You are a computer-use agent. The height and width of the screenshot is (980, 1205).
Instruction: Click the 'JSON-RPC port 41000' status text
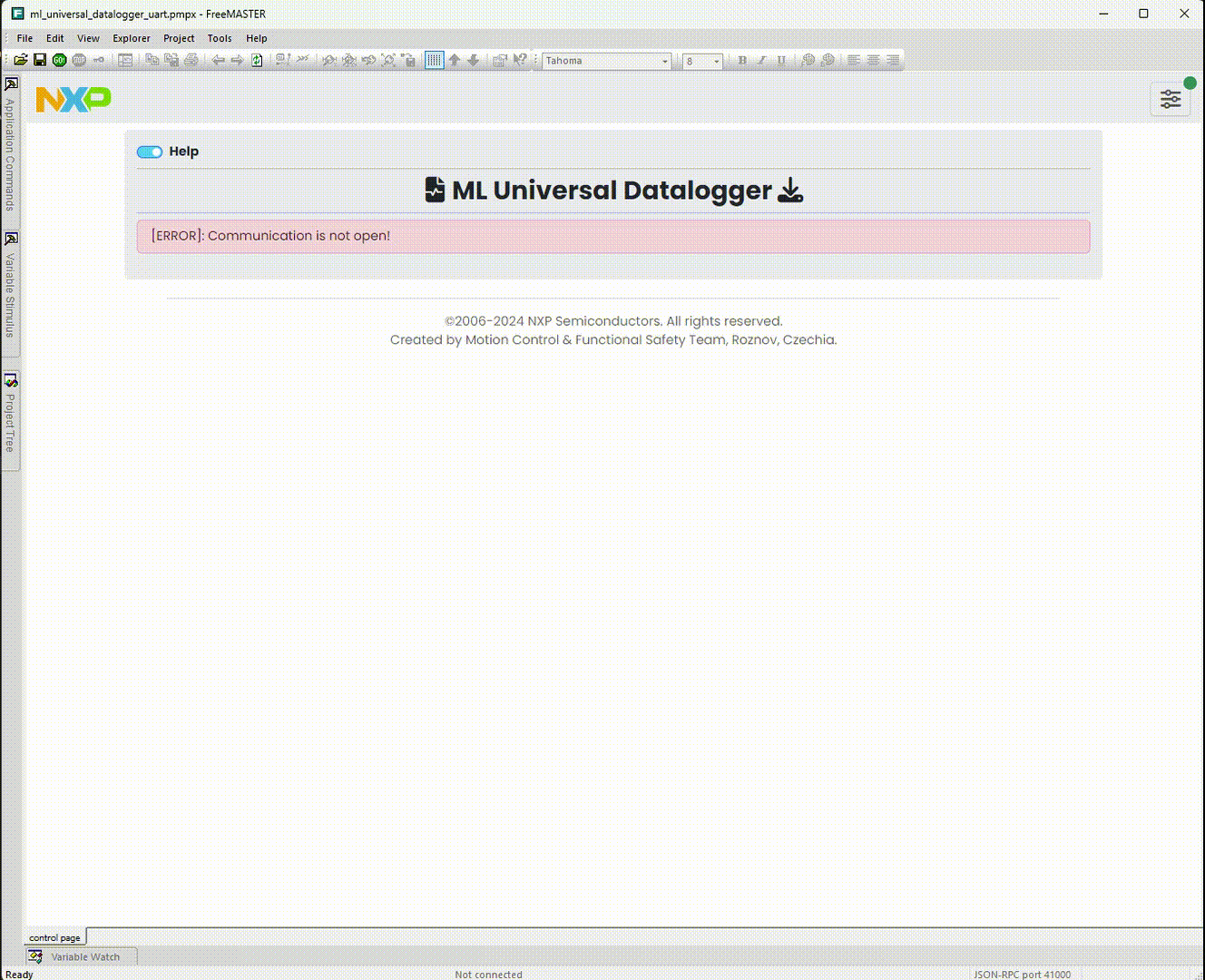[1022, 975]
